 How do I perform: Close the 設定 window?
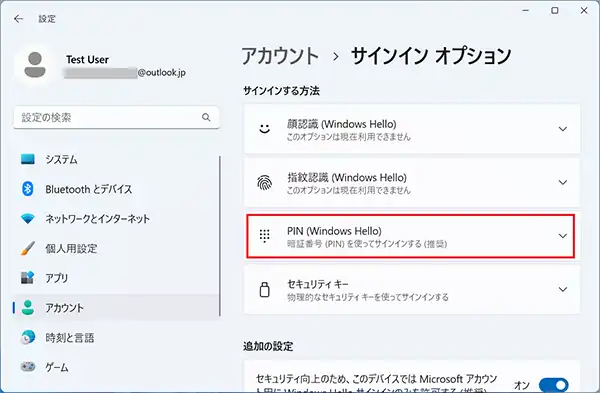click(584, 10)
